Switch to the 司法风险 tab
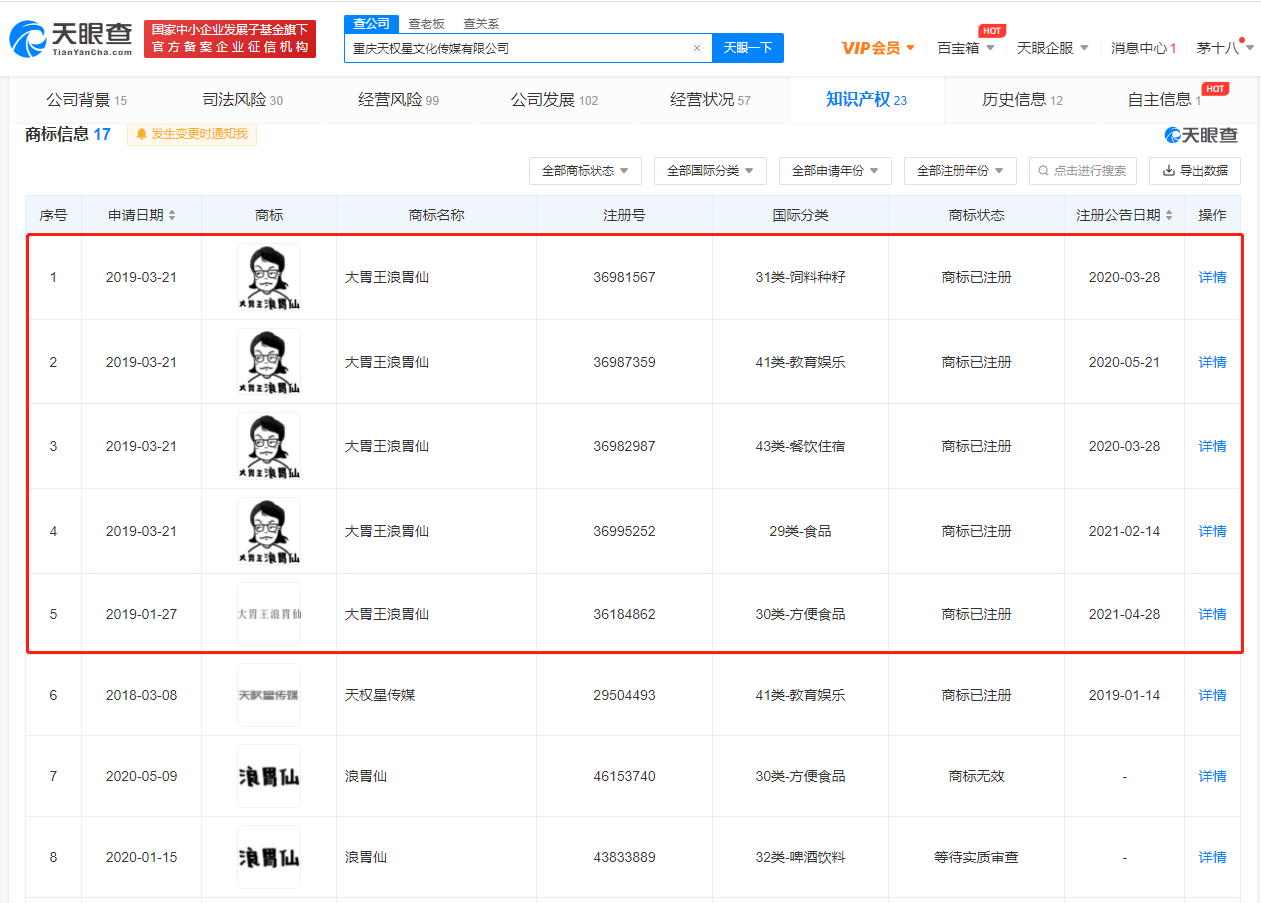The image size is (1261, 903). pos(243,100)
